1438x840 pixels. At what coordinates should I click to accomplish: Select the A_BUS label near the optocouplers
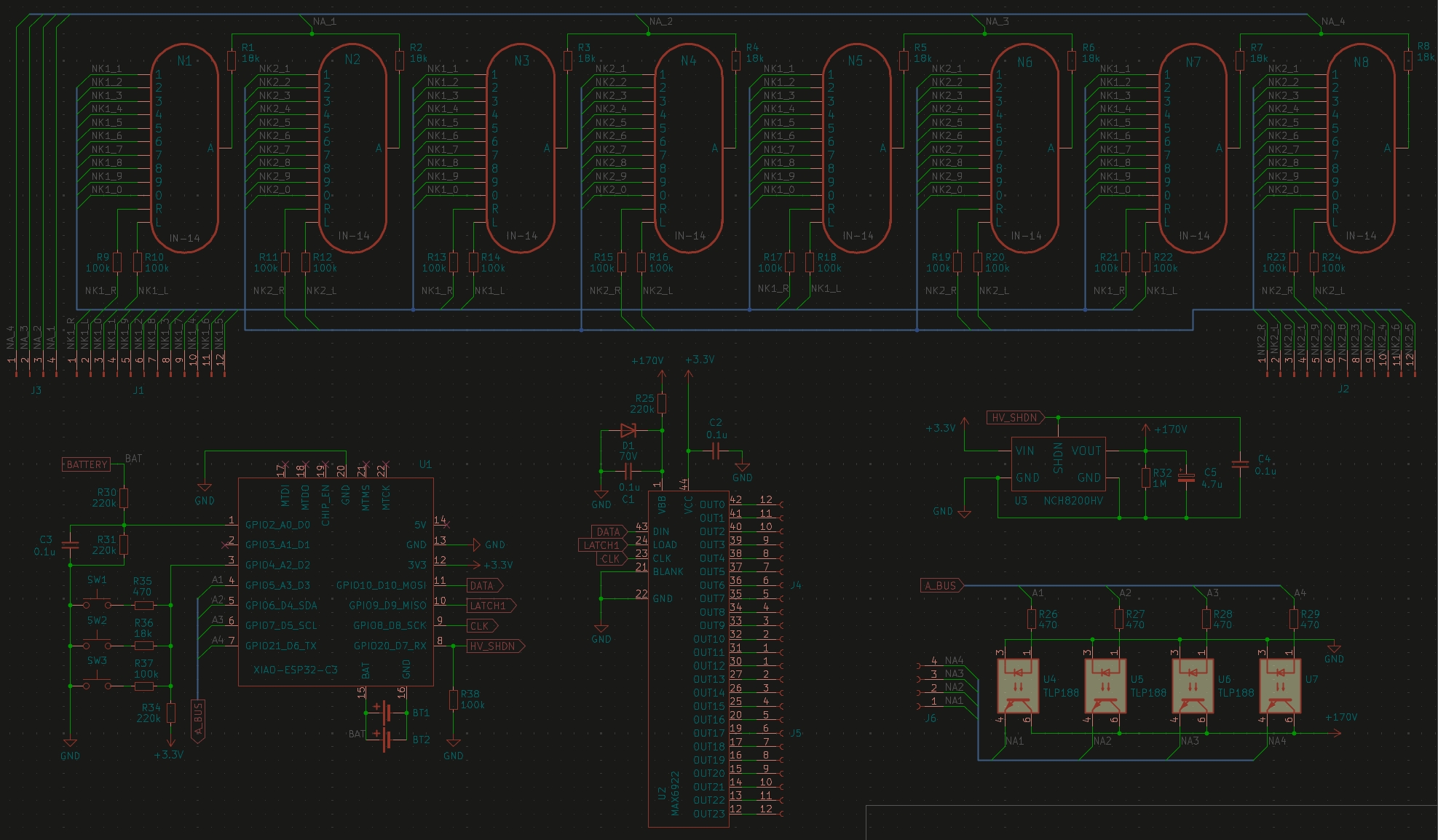click(x=940, y=585)
